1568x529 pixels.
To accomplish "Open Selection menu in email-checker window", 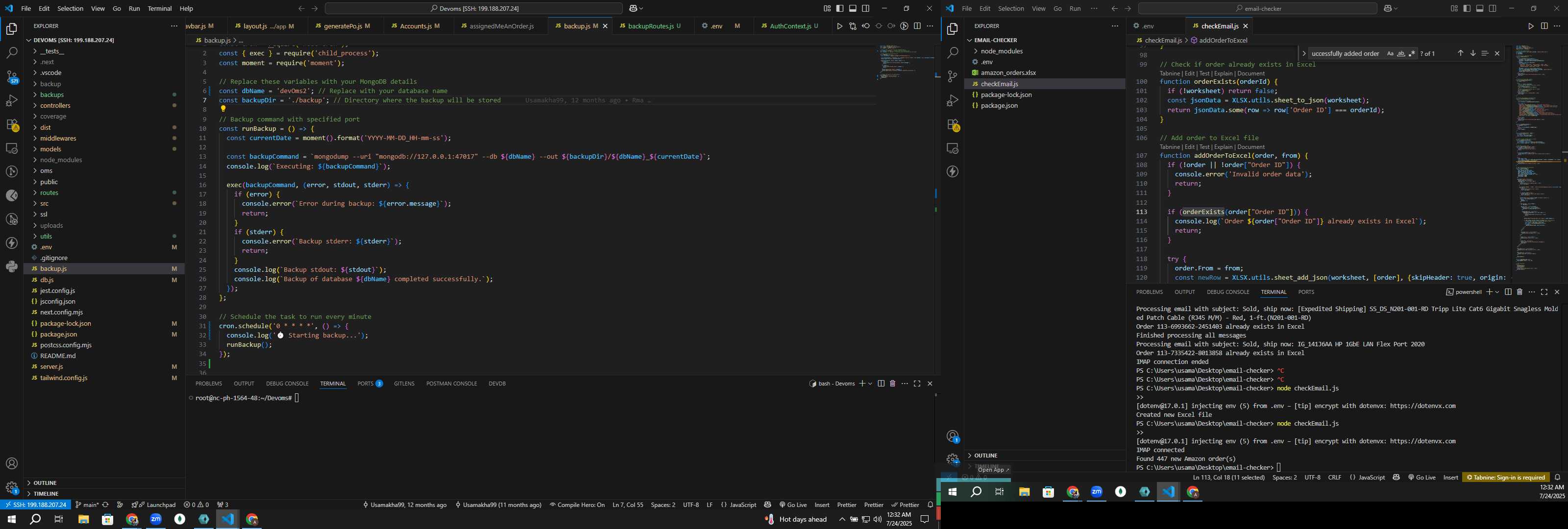I will (x=1010, y=8).
